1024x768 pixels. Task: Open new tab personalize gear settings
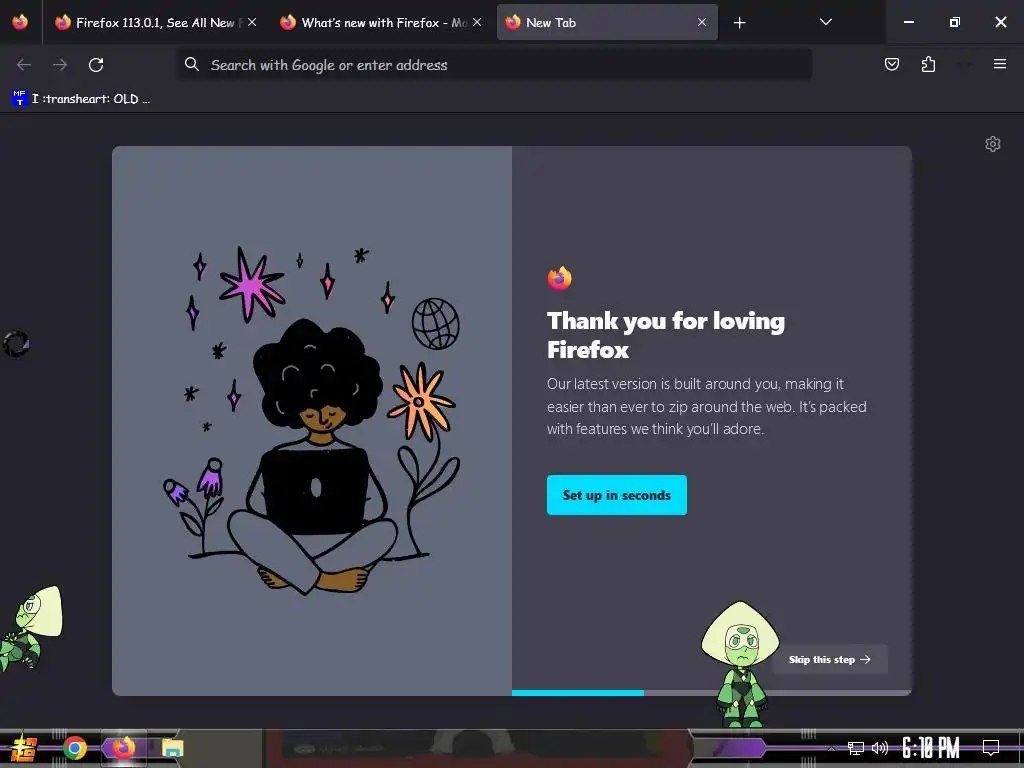click(x=993, y=144)
